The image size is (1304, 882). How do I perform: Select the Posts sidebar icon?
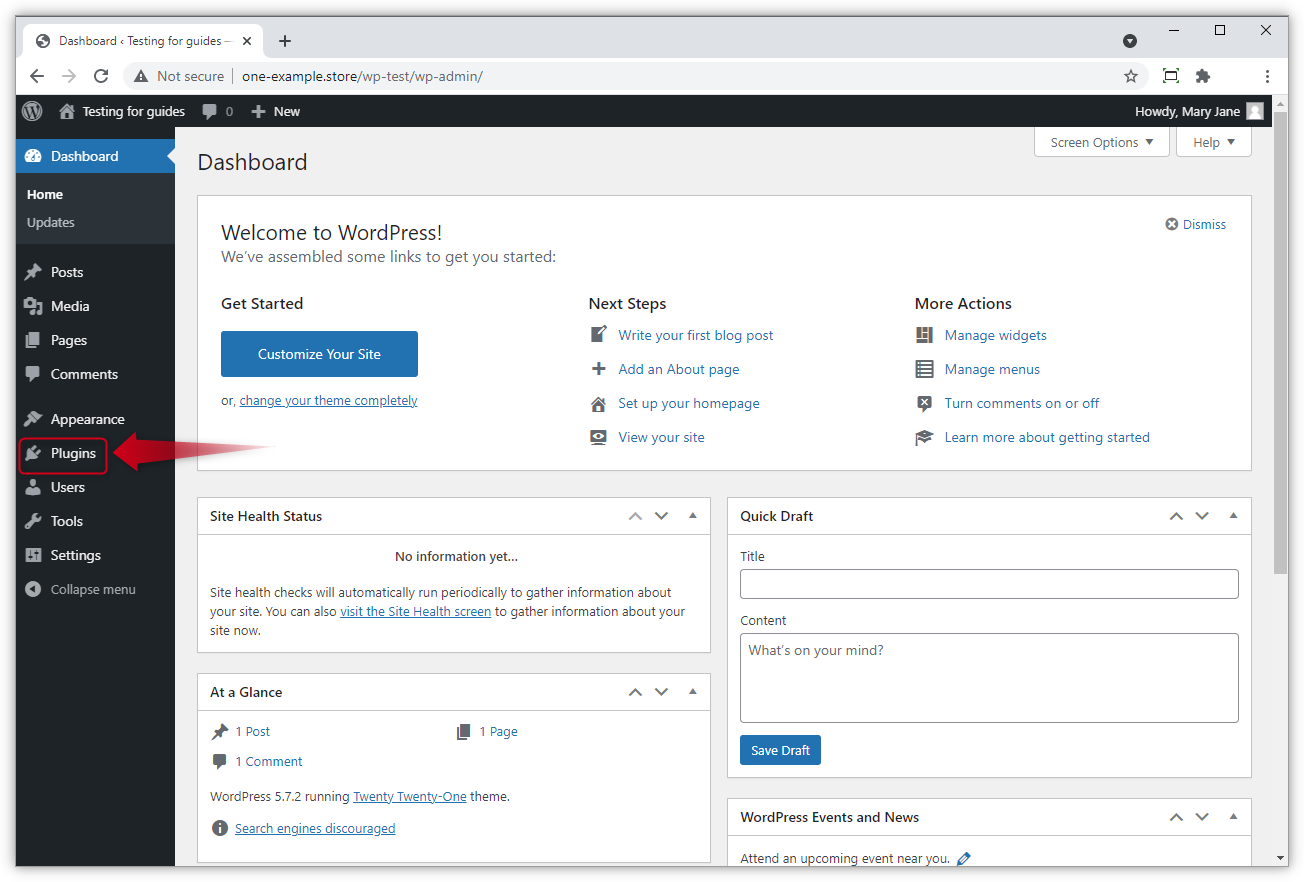(33, 272)
